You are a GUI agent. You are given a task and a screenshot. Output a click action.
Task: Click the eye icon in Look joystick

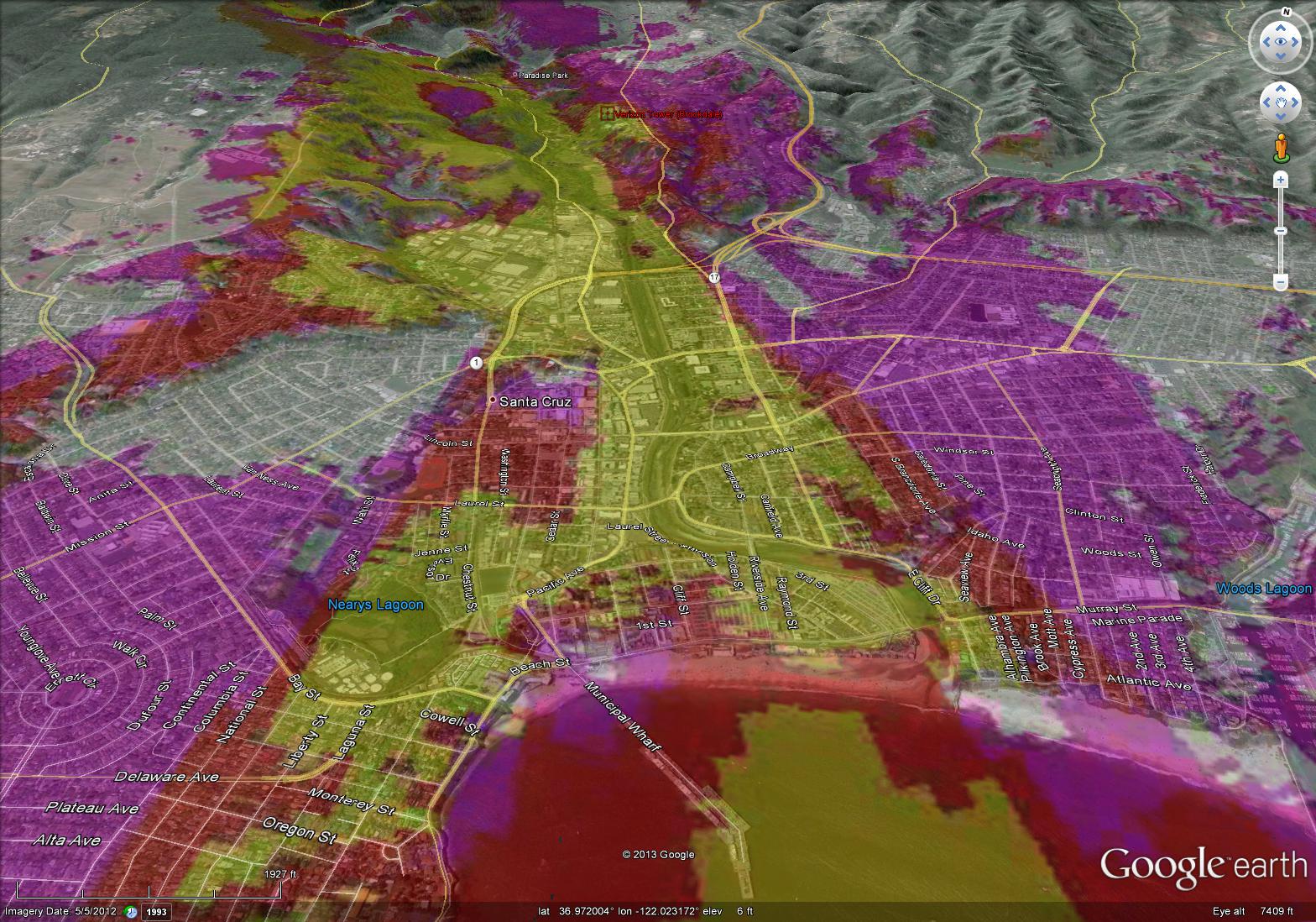point(1280,42)
